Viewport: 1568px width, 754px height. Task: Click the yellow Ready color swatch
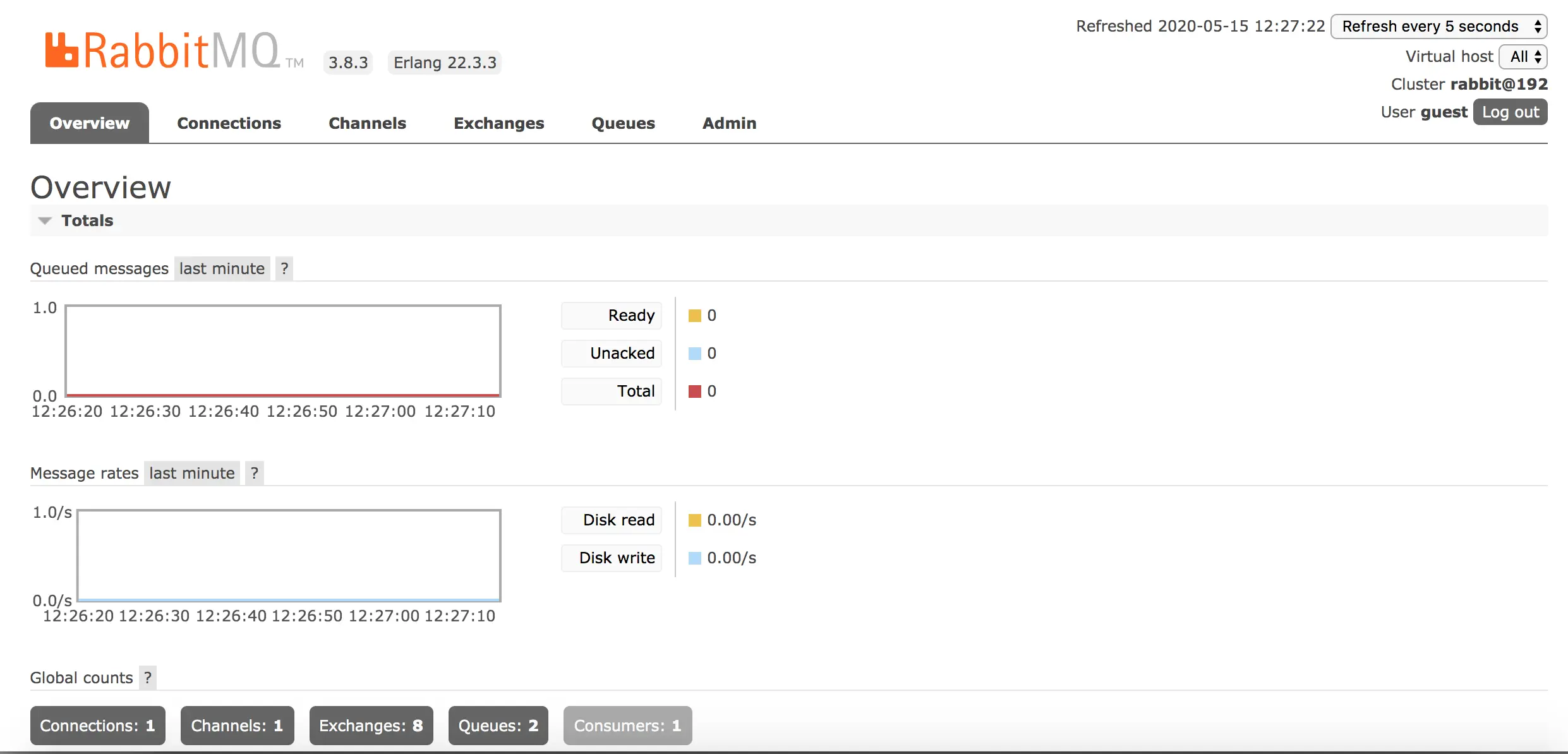coord(694,316)
